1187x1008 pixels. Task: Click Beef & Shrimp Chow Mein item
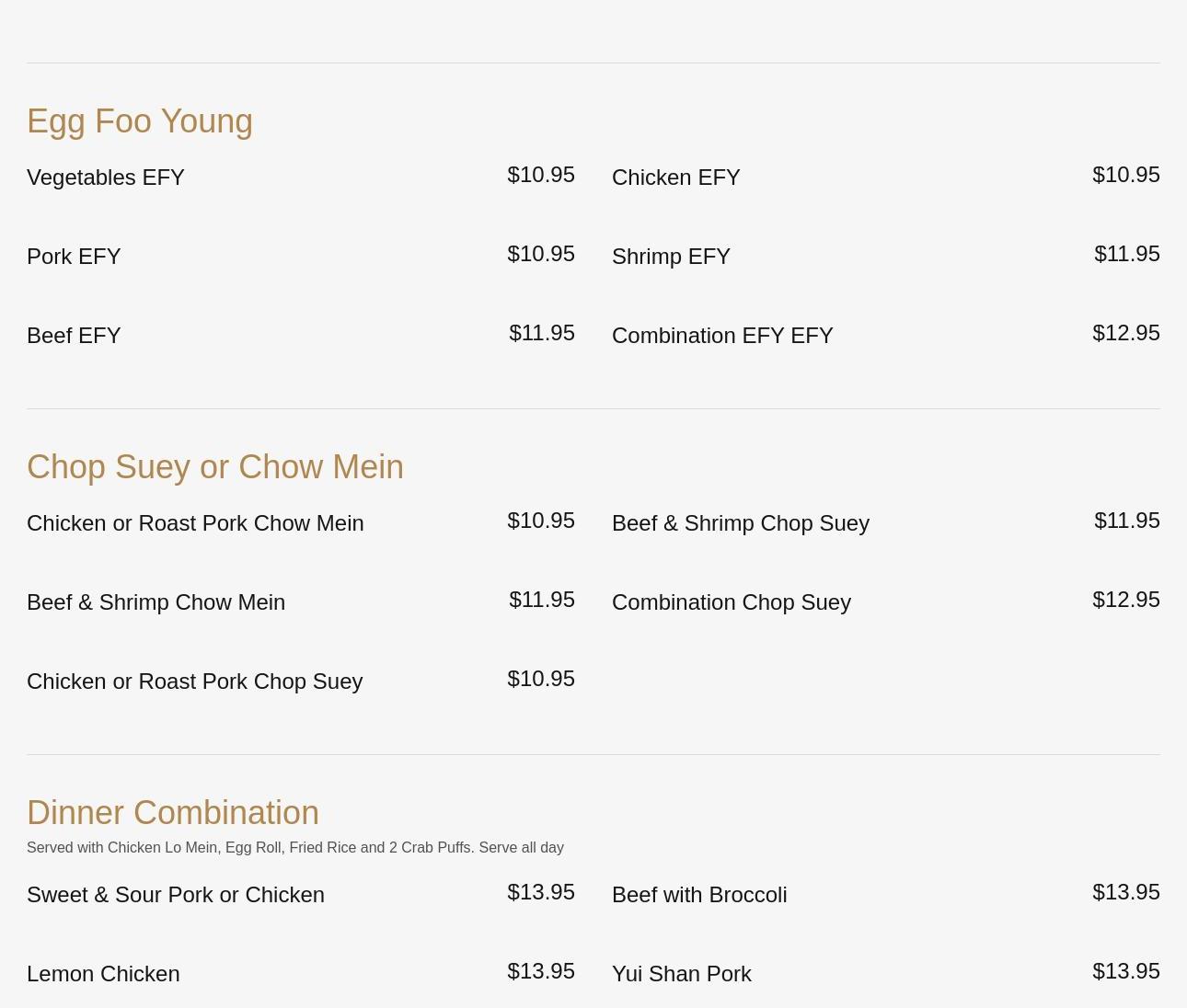coord(156,602)
